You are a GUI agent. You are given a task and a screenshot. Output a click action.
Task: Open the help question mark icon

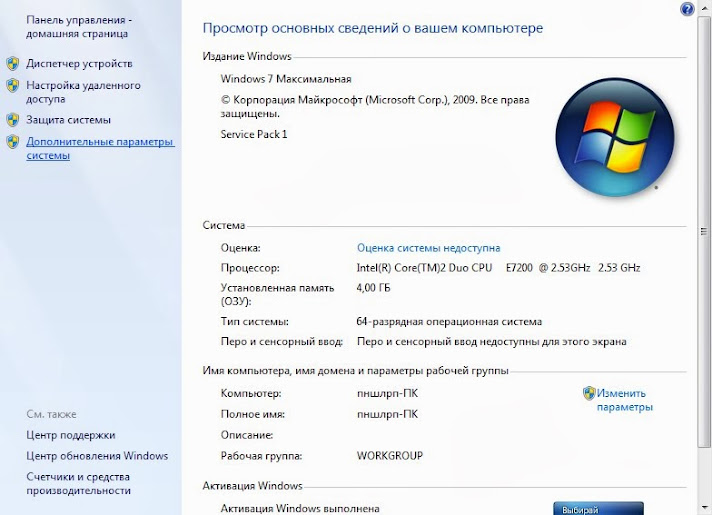687,9
